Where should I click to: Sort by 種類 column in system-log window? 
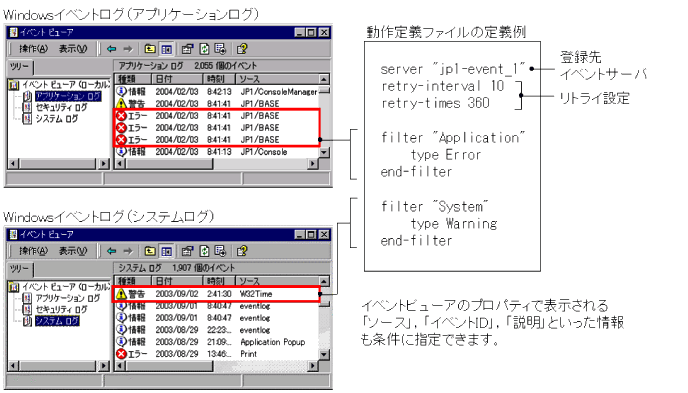[133, 281]
